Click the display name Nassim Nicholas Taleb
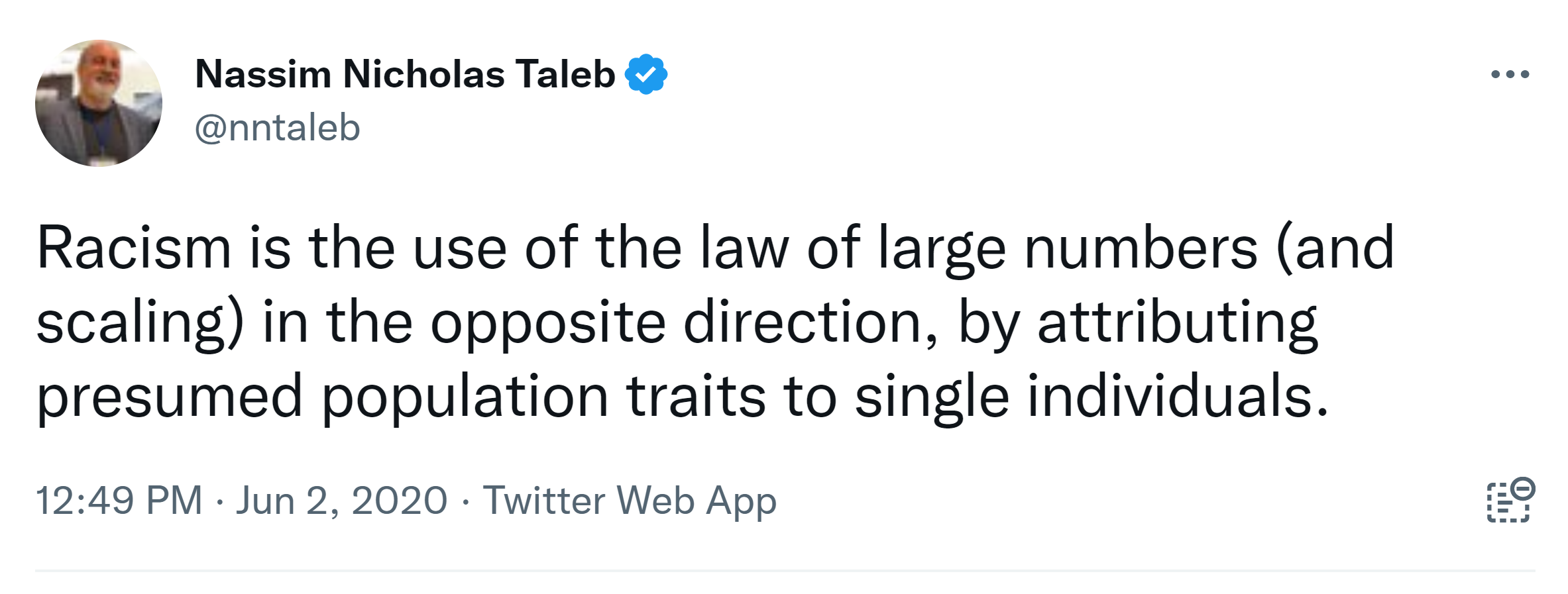Screen dimensions: 1568x594 [x=405, y=74]
